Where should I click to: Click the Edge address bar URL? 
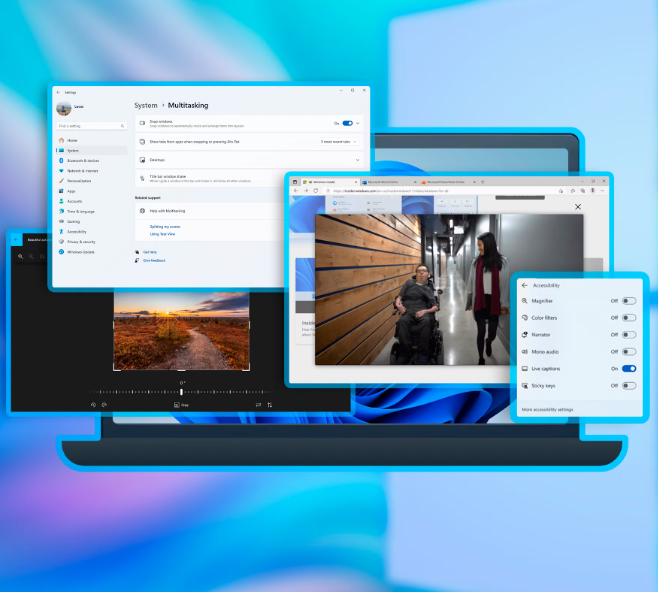click(391, 191)
